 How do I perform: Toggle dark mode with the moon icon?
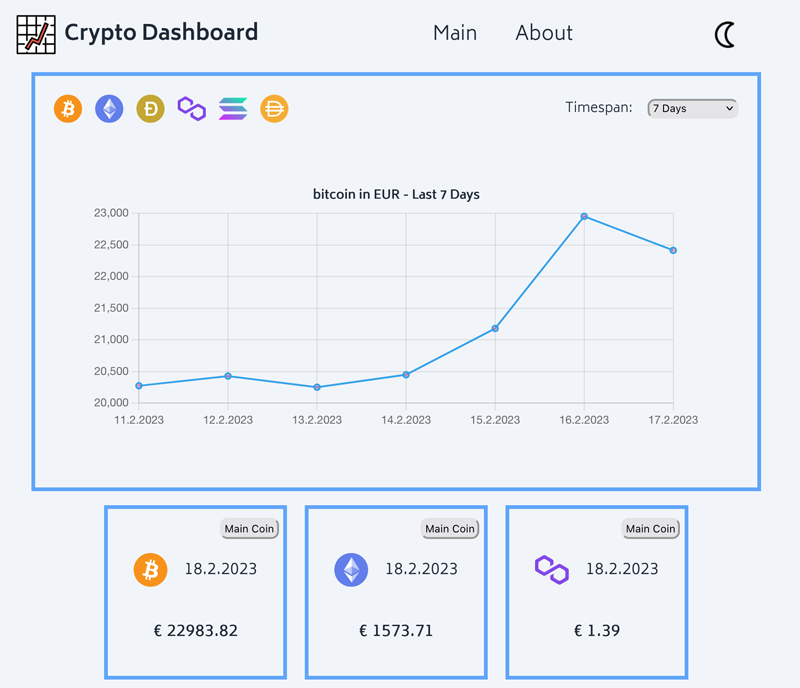tap(724, 33)
